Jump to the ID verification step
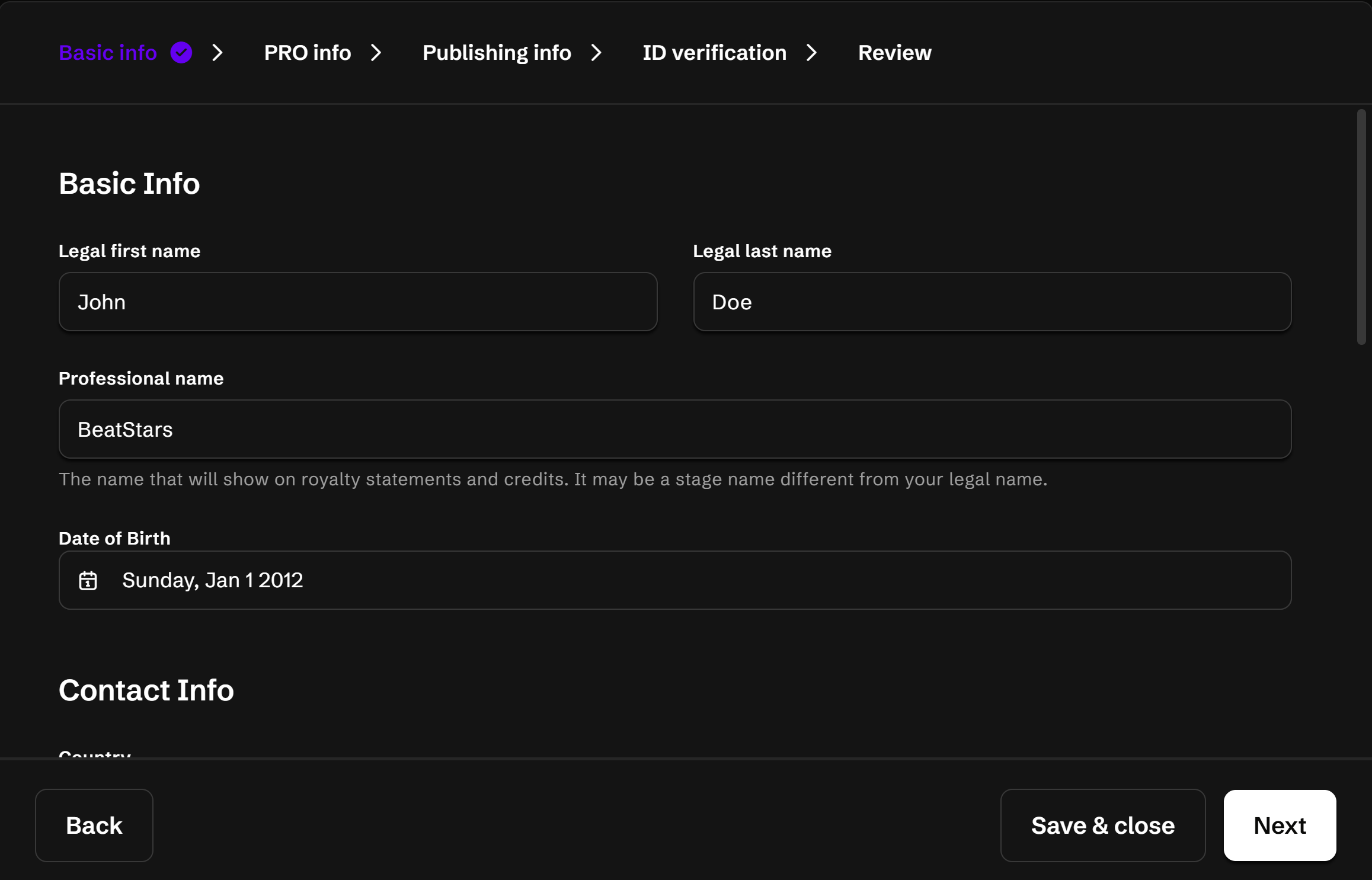Image resolution: width=1372 pixels, height=880 pixels. pos(714,53)
